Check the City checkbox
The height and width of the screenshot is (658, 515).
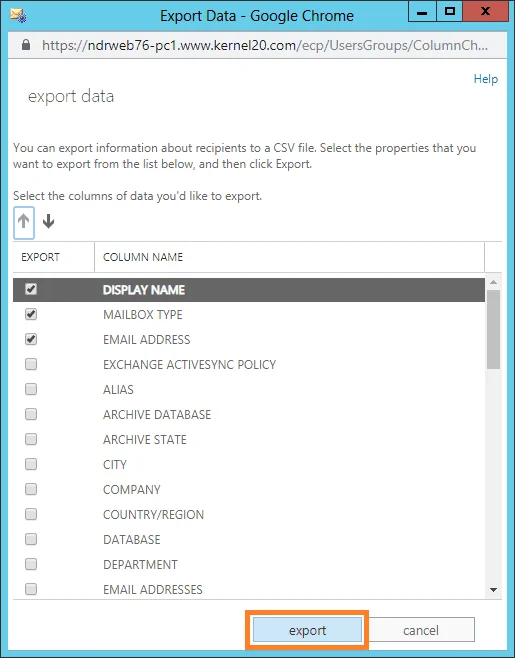tap(31, 464)
